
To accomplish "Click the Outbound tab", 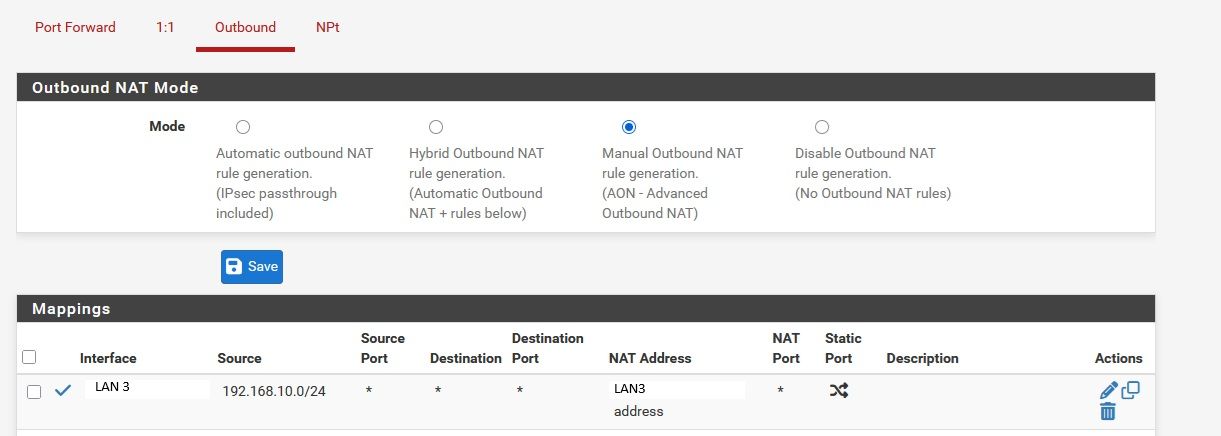I will tap(245, 27).
